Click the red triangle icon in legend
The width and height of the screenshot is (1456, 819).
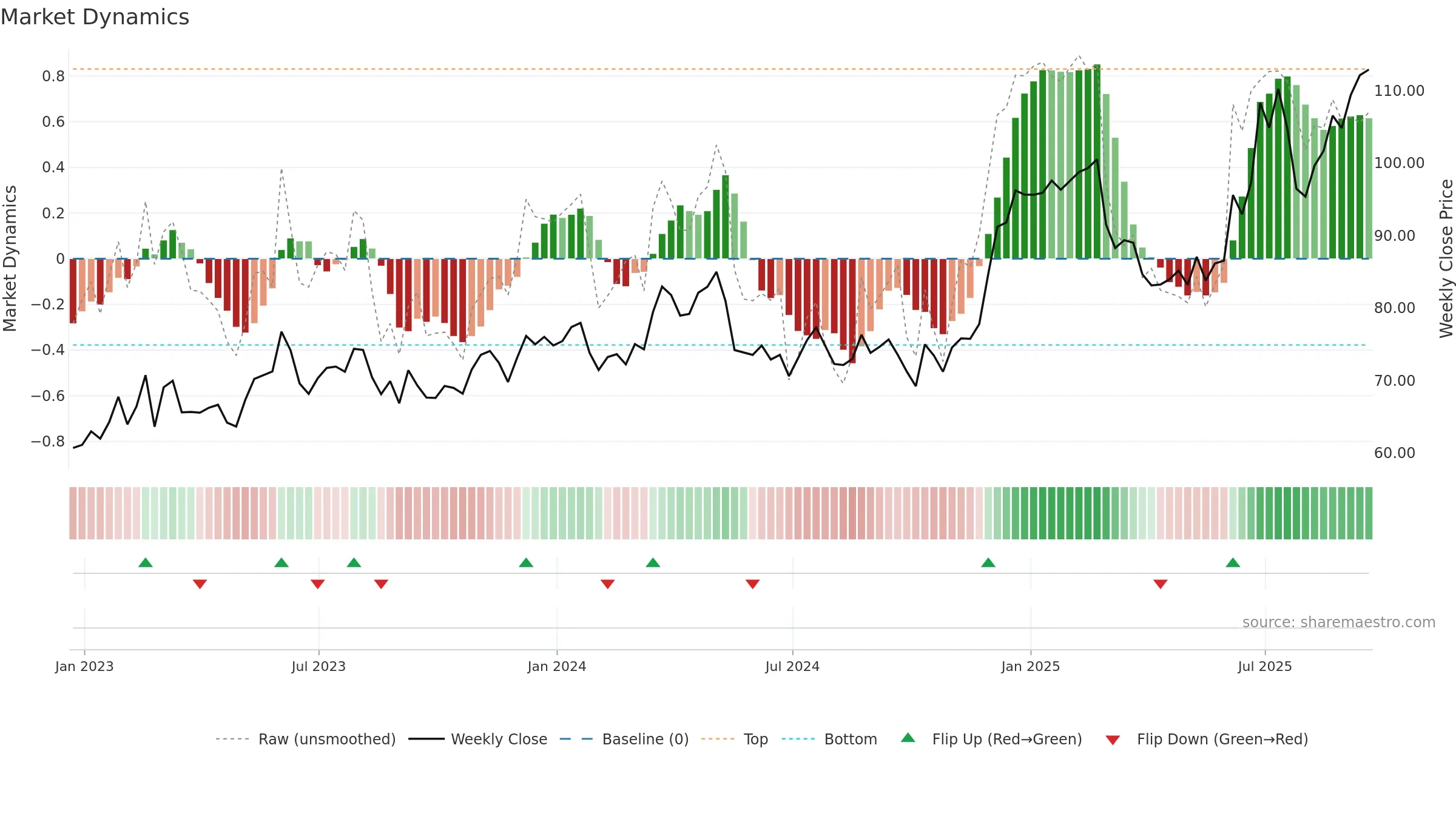pyautogui.click(x=1113, y=740)
